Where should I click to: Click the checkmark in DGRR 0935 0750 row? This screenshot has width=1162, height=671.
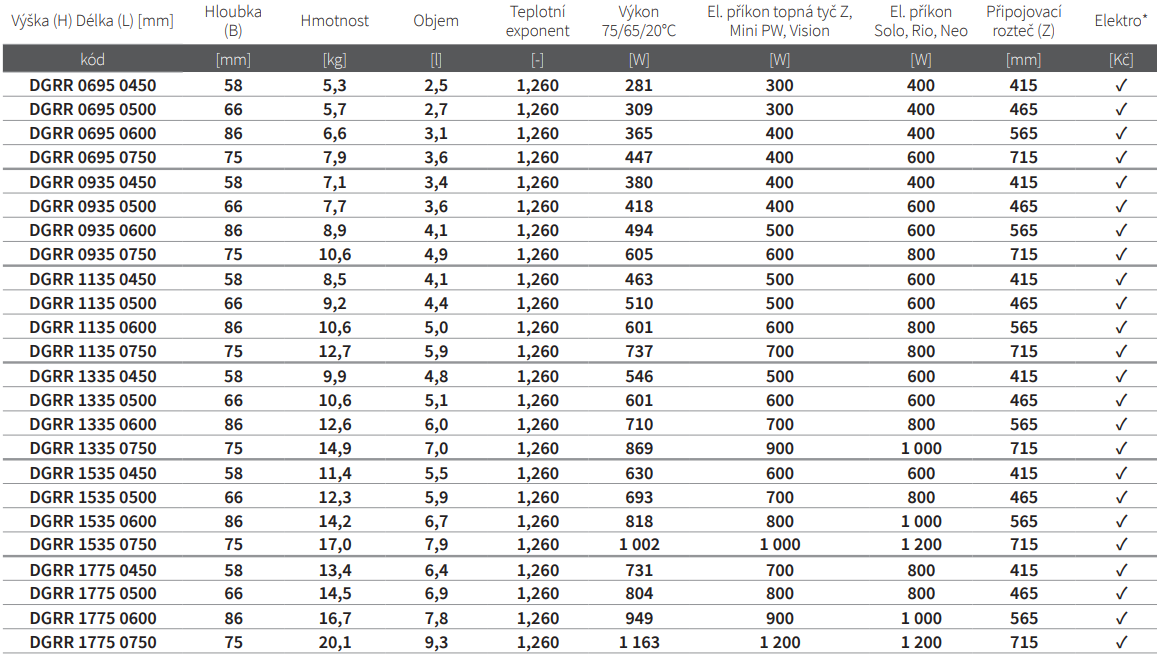click(1120, 254)
